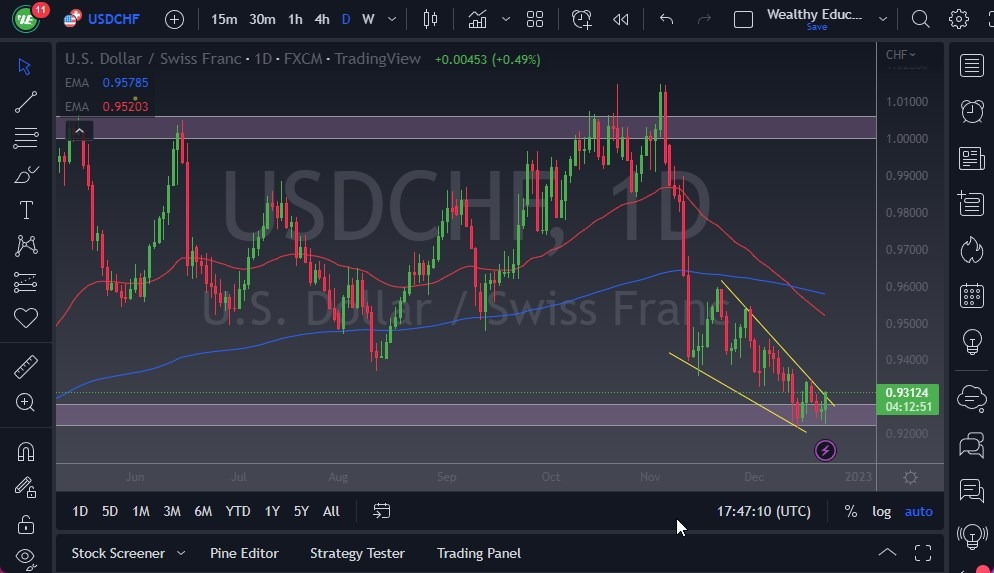Open the symbol search magnifier

point(920,20)
